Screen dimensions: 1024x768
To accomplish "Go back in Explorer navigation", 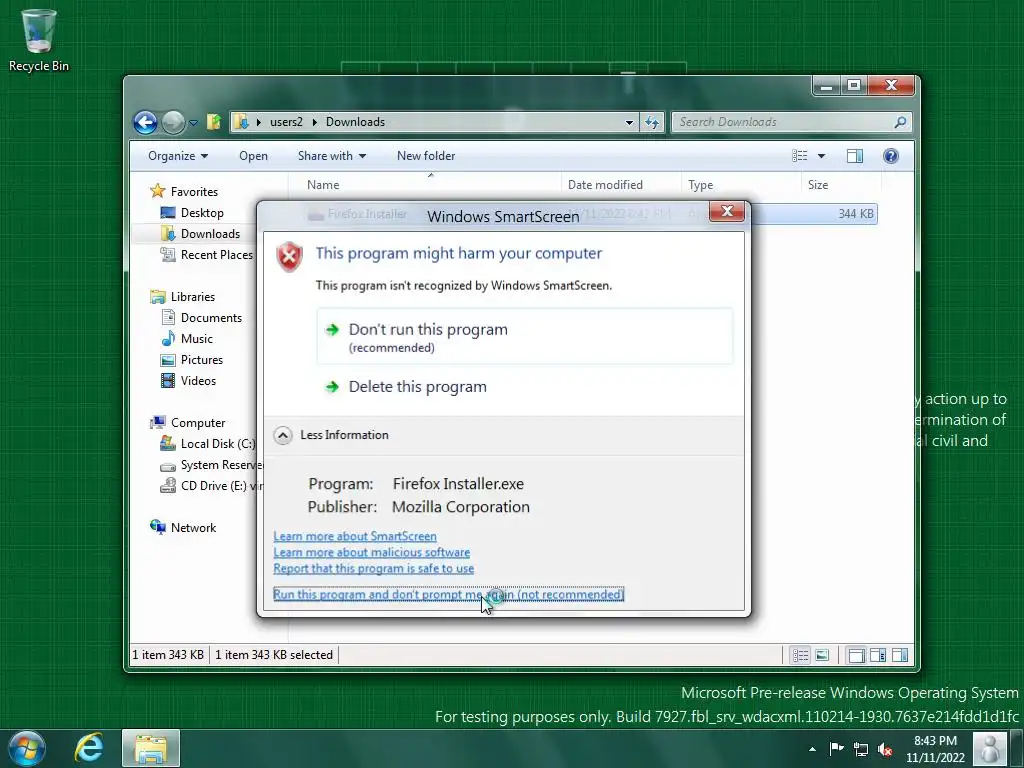I will [x=146, y=122].
